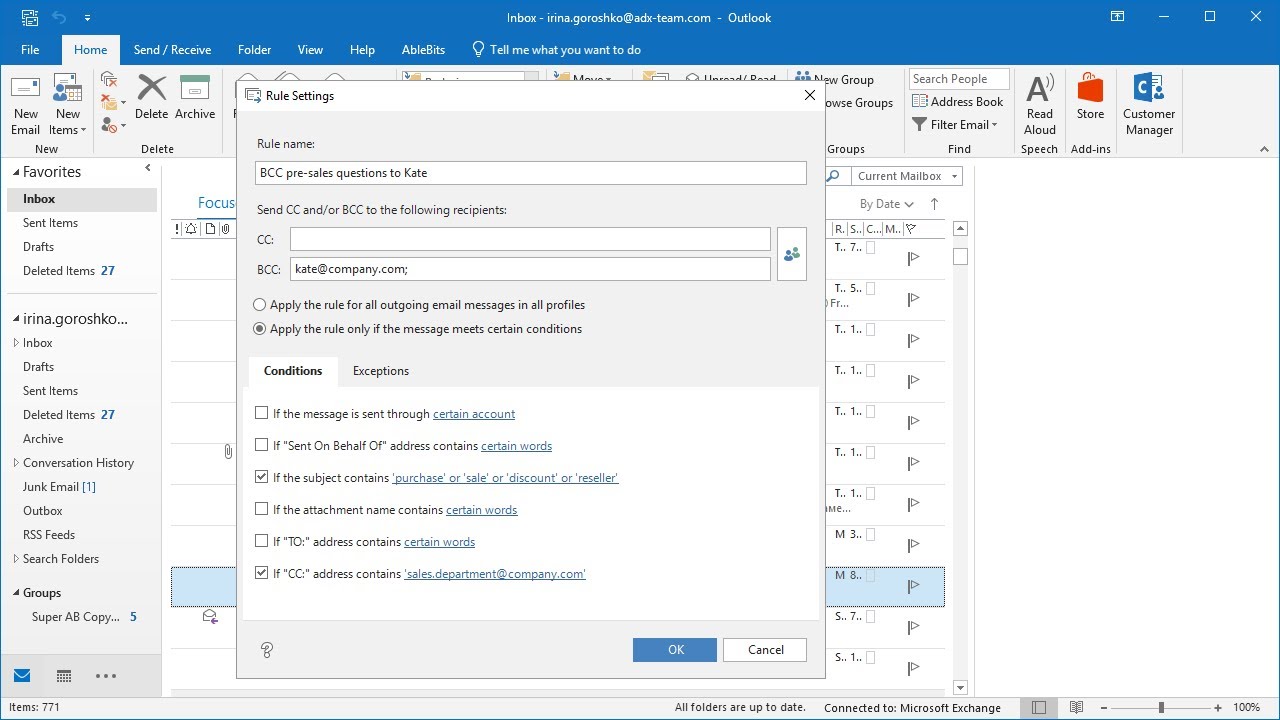Click the Normal view icon in status bar
Screen dimensions: 1280x720
tap(1040, 707)
